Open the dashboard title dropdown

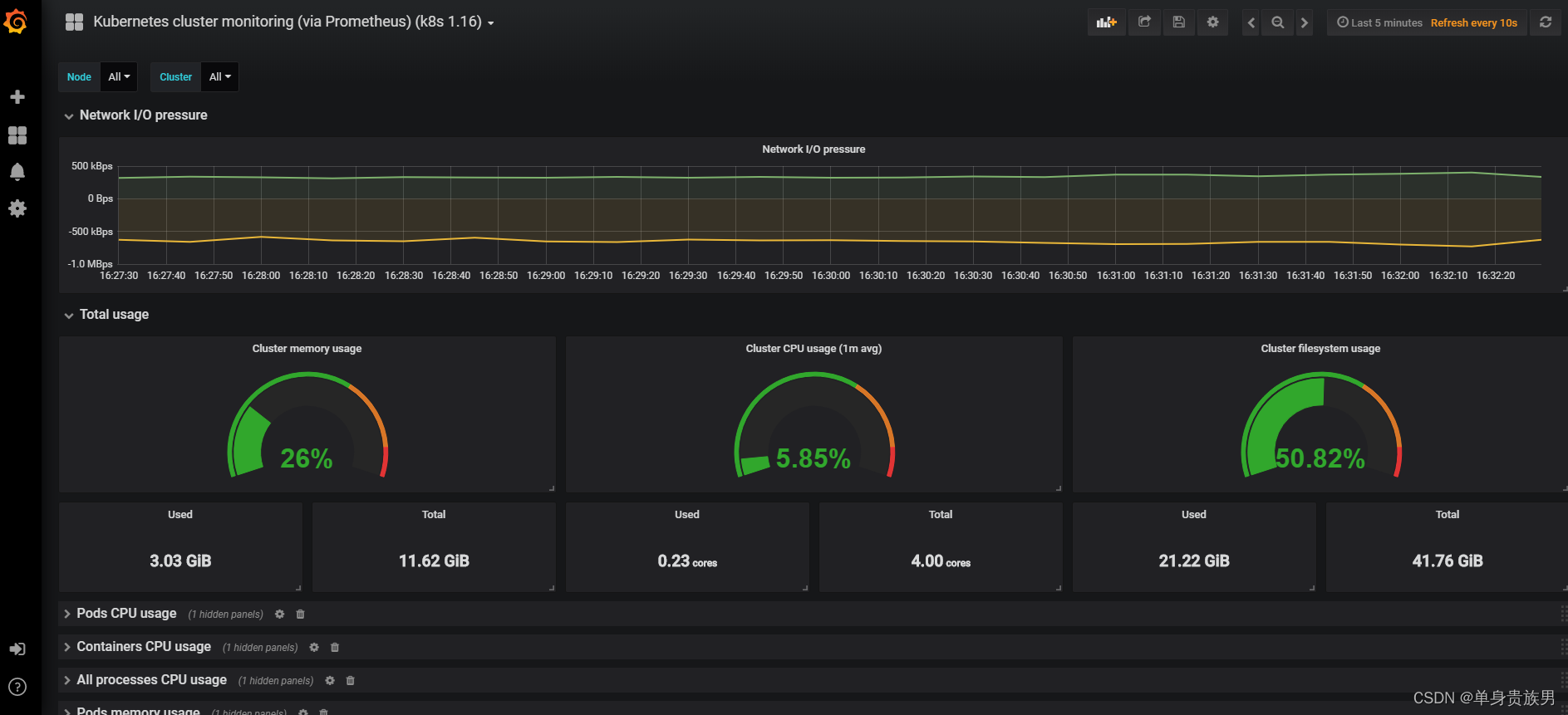293,22
